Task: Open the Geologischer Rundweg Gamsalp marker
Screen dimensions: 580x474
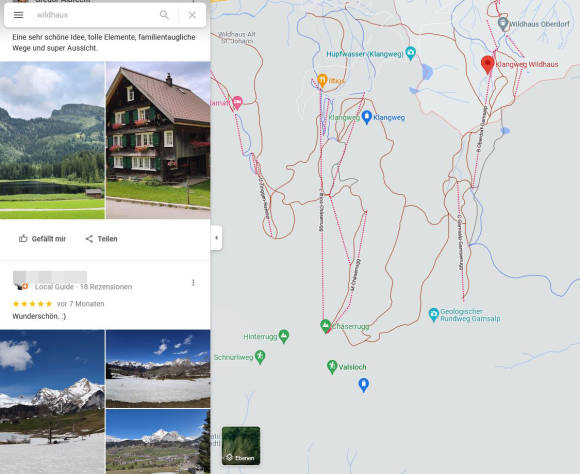Action: [x=434, y=315]
